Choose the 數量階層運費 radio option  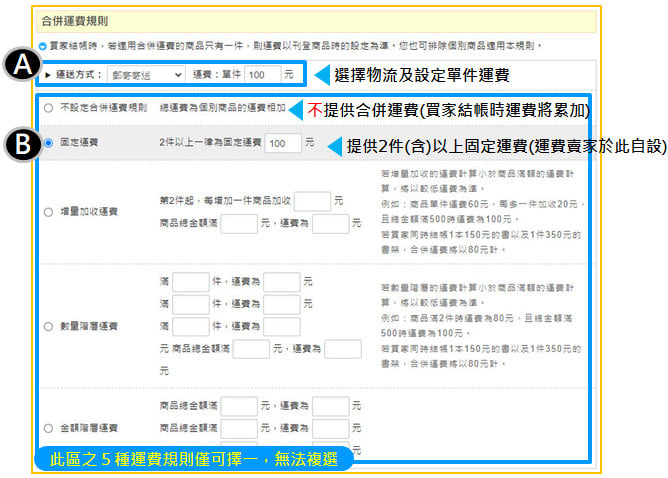point(48,326)
